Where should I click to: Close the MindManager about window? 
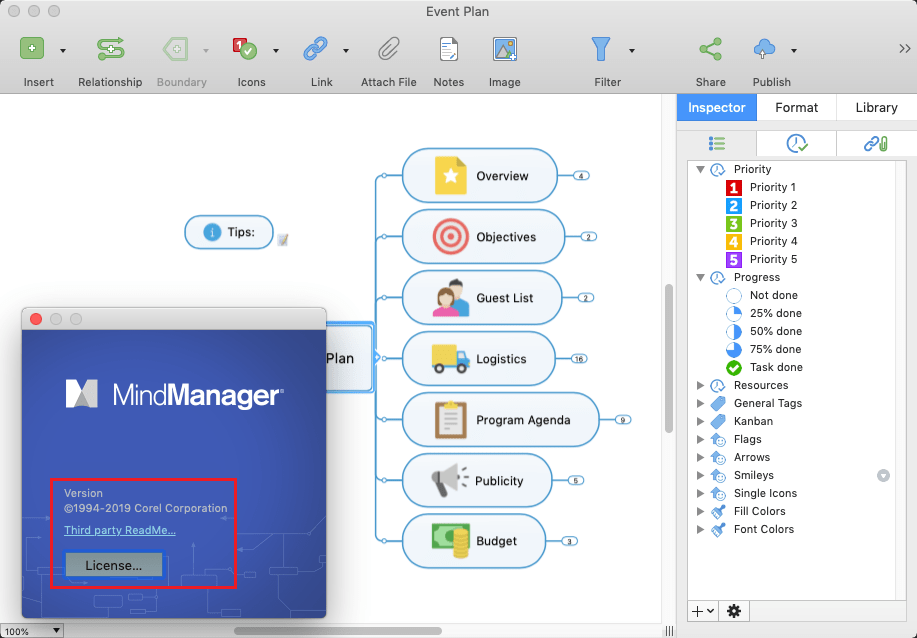[36, 319]
